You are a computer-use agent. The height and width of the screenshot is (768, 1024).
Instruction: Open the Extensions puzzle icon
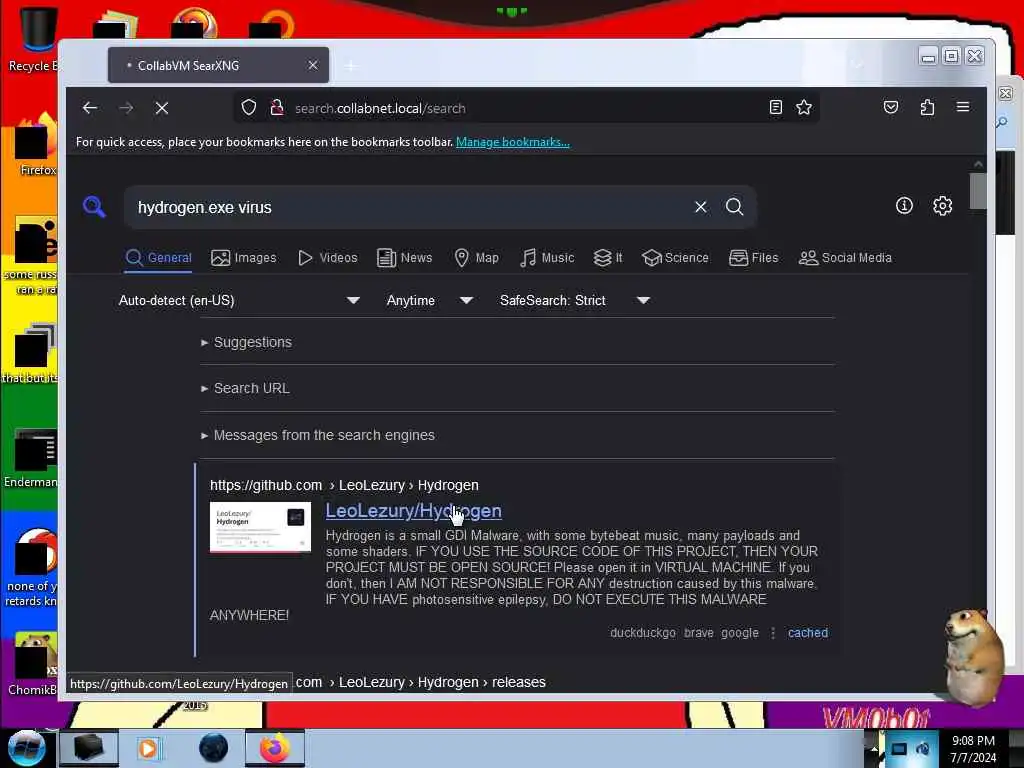click(x=927, y=107)
